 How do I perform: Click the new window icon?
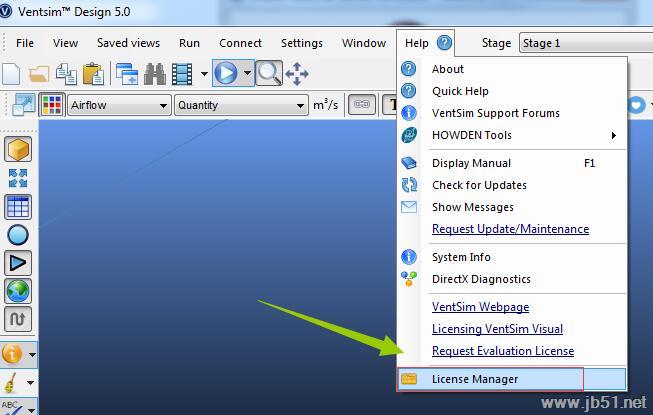click(x=127, y=74)
